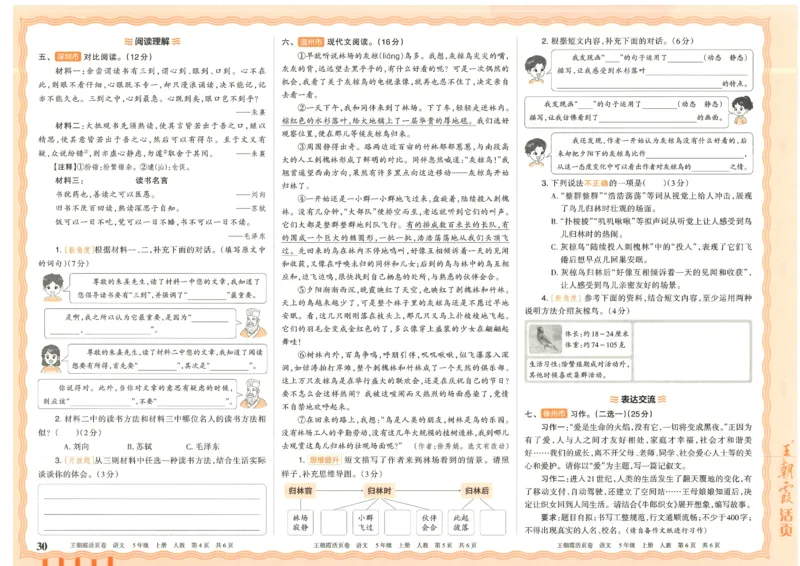Click the empty box right of 此起彼落
The height and width of the screenshot is (566, 800).
coord(493,523)
